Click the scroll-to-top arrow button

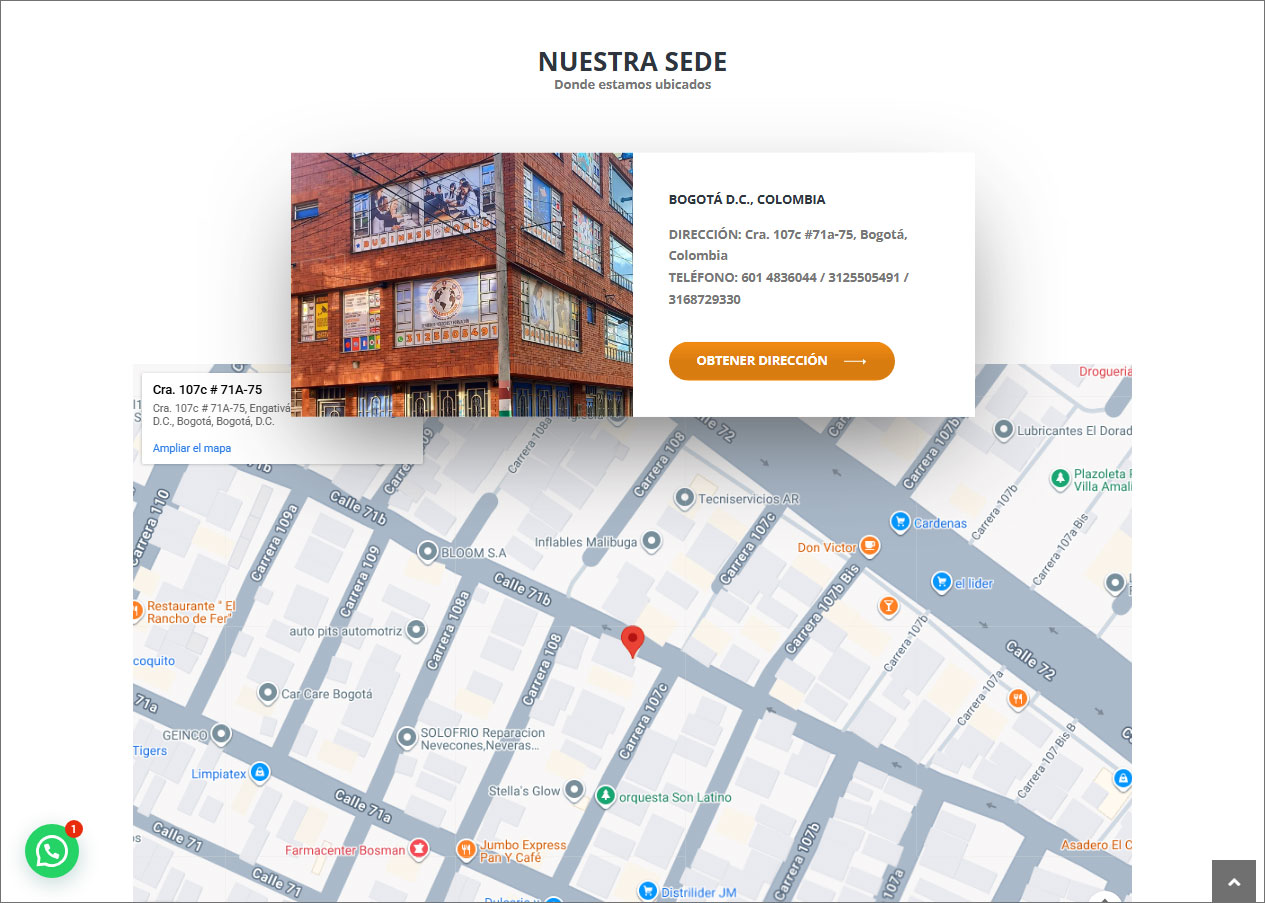(1233, 881)
